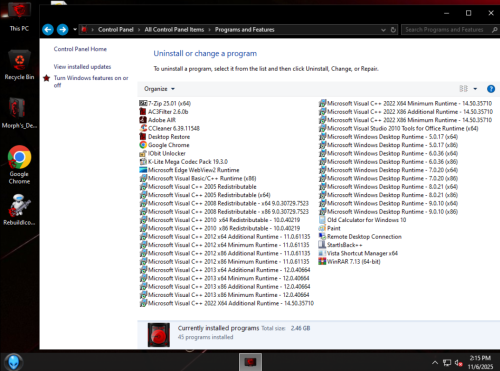Open the Organize dropdown menu
This screenshot has width=500, height=371.
click(x=159, y=89)
